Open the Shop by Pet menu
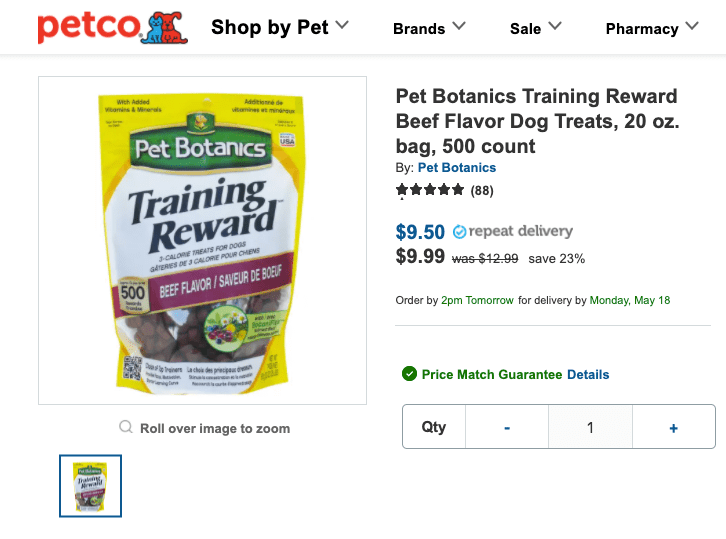This screenshot has width=726, height=539. tap(270, 28)
